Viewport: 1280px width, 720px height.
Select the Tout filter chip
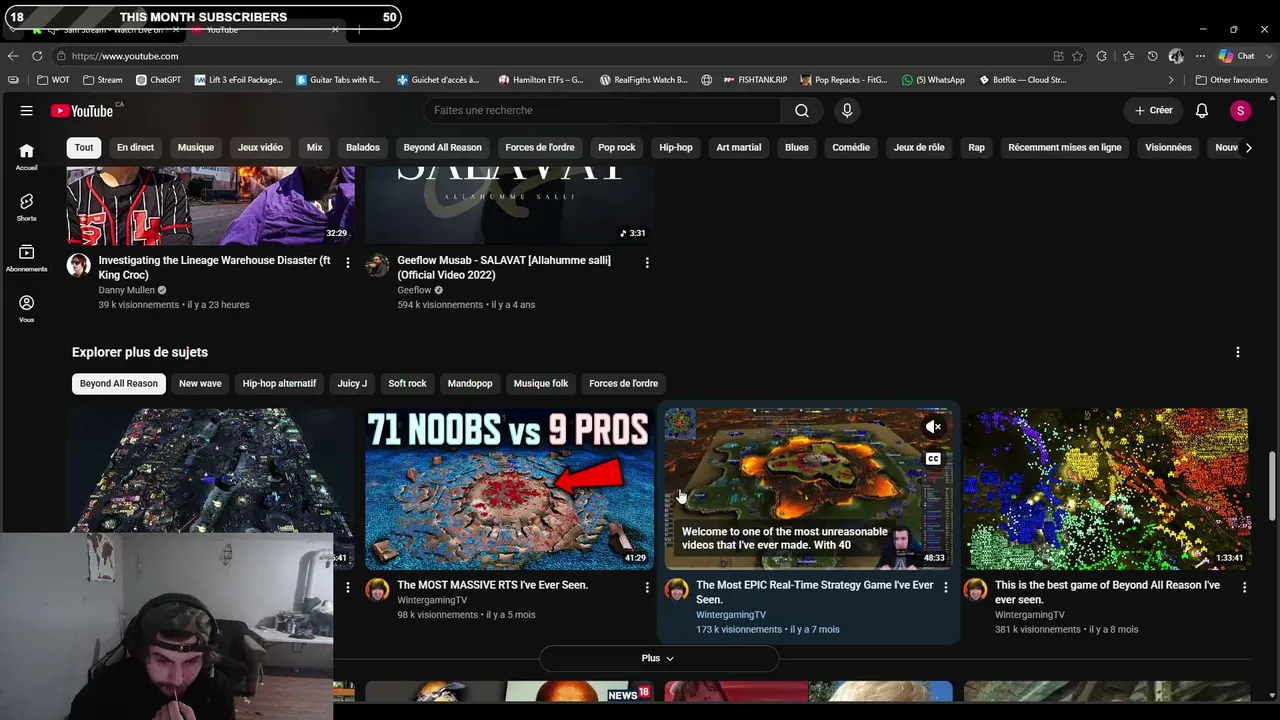(84, 148)
